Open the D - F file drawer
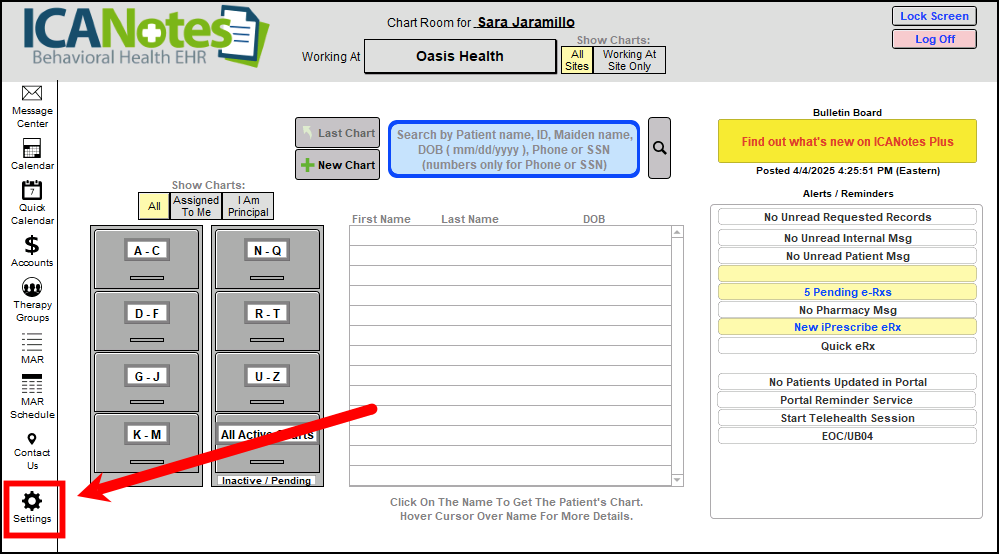Screen dimensions: 999x554 [x=147, y=321]
